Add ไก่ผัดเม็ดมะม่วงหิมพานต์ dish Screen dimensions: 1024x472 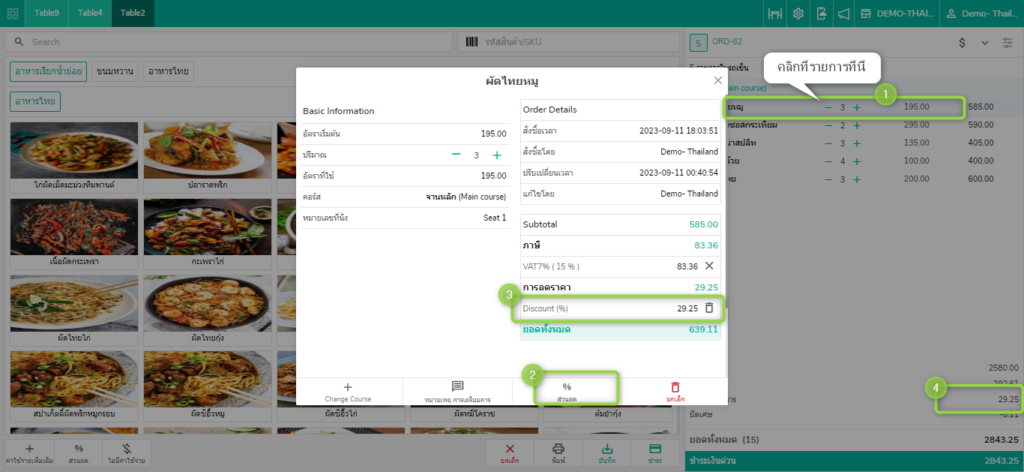point(74,157)
